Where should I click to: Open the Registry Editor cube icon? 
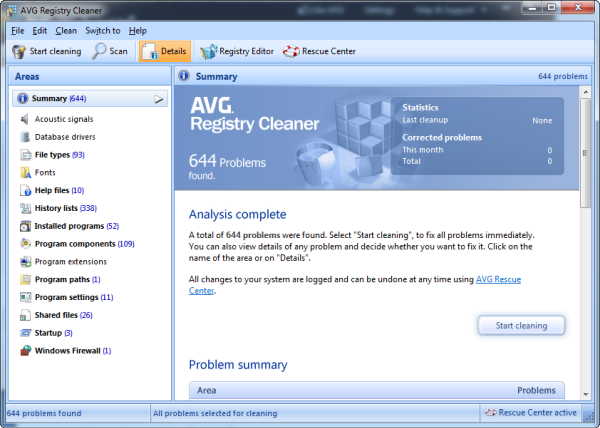[208, 51]
